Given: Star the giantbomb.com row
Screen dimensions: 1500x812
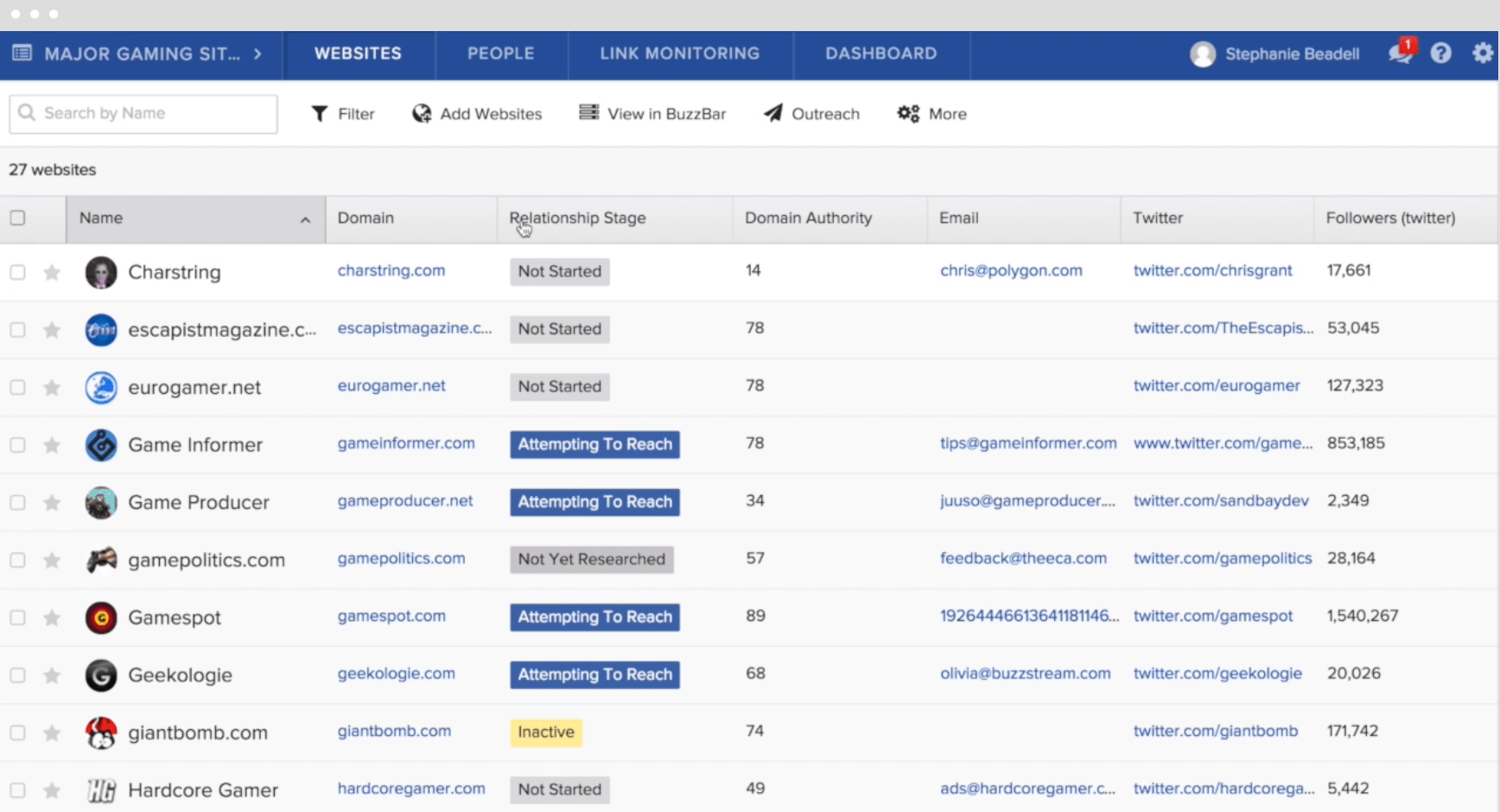Looking at the screenshot, I should coord(52,733).
